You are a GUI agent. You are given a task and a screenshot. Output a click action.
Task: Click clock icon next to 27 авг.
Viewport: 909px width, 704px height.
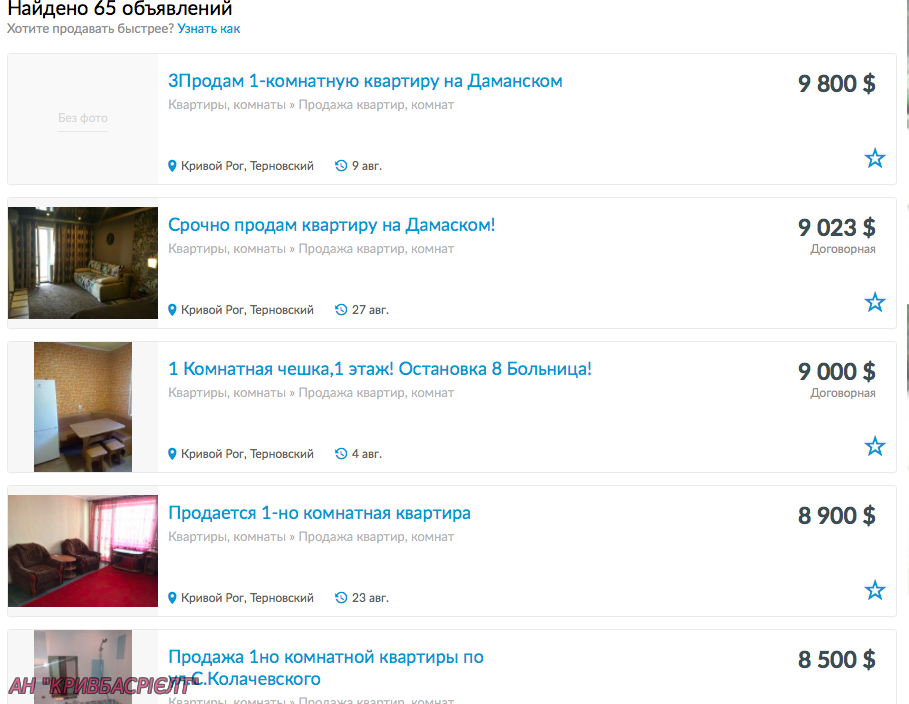coord(341,310)
